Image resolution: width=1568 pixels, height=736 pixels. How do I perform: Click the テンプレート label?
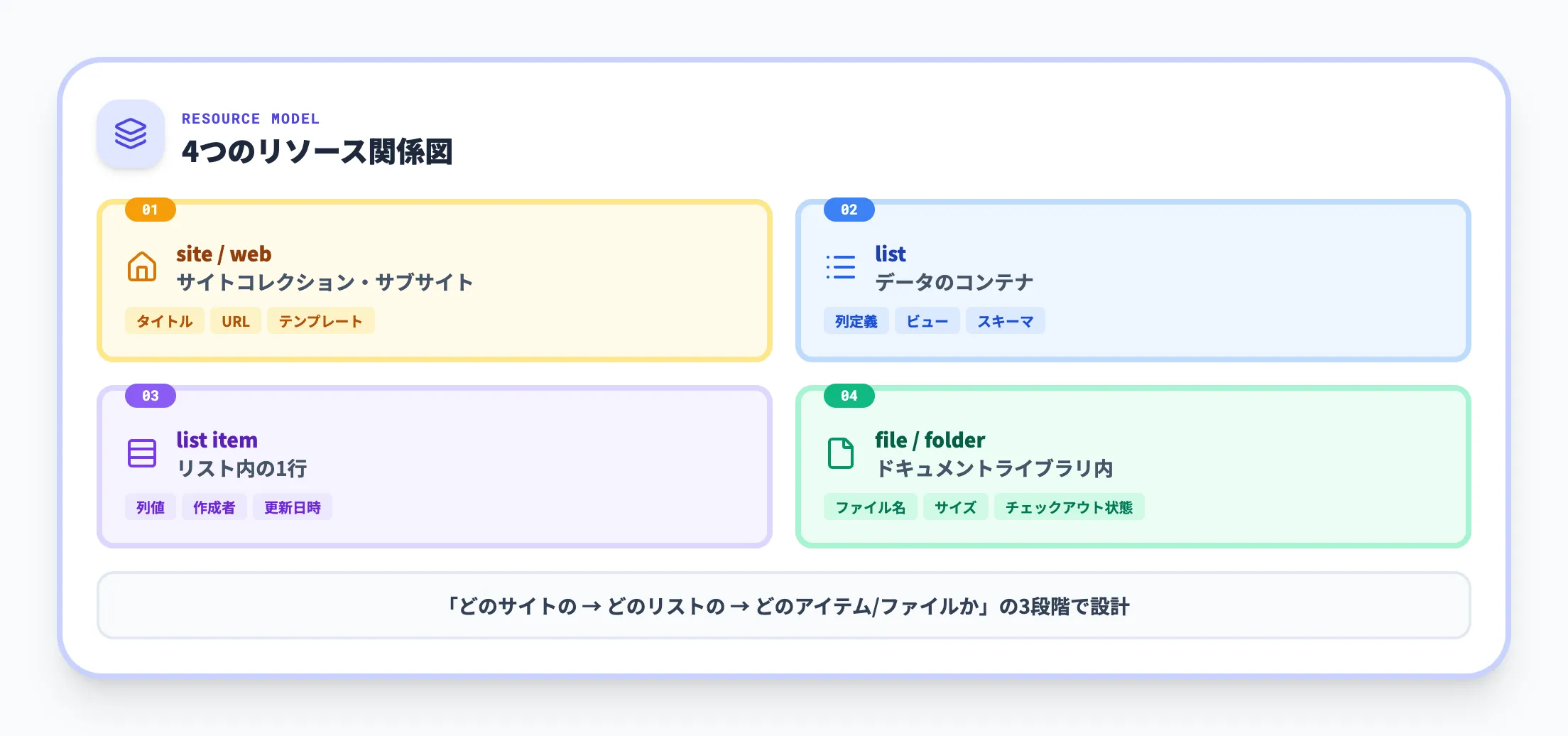tap(320, 320)
